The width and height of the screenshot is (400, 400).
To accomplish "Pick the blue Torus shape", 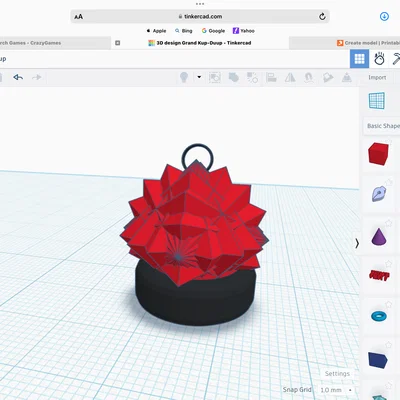I will [x=379, y=316].
